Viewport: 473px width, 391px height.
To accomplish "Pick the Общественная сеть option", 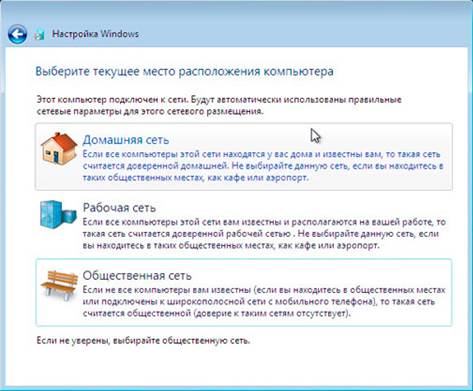I will click(x=244, y=292).
